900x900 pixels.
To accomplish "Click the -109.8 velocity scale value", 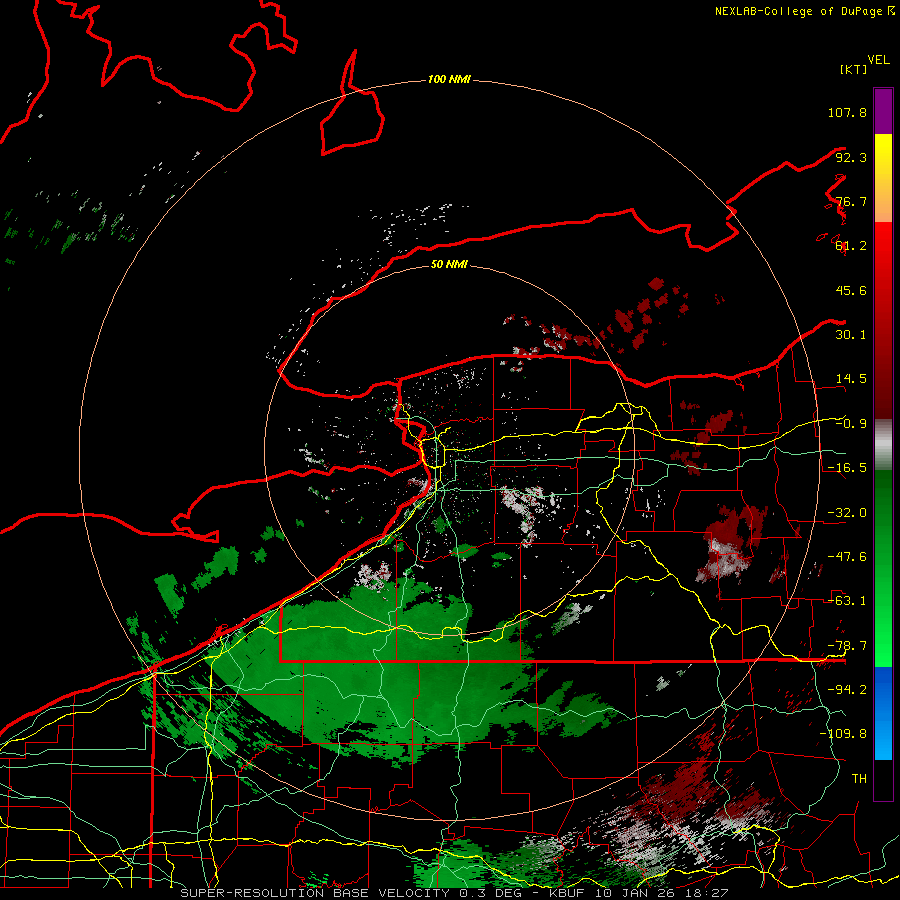I will 843,734.
